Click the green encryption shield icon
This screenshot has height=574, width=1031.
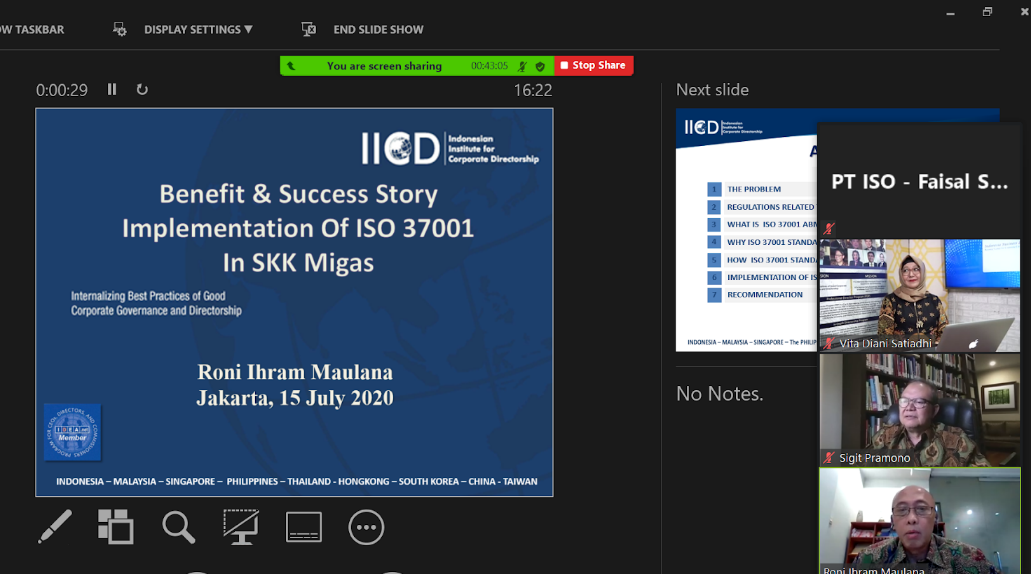click(540, 66)
